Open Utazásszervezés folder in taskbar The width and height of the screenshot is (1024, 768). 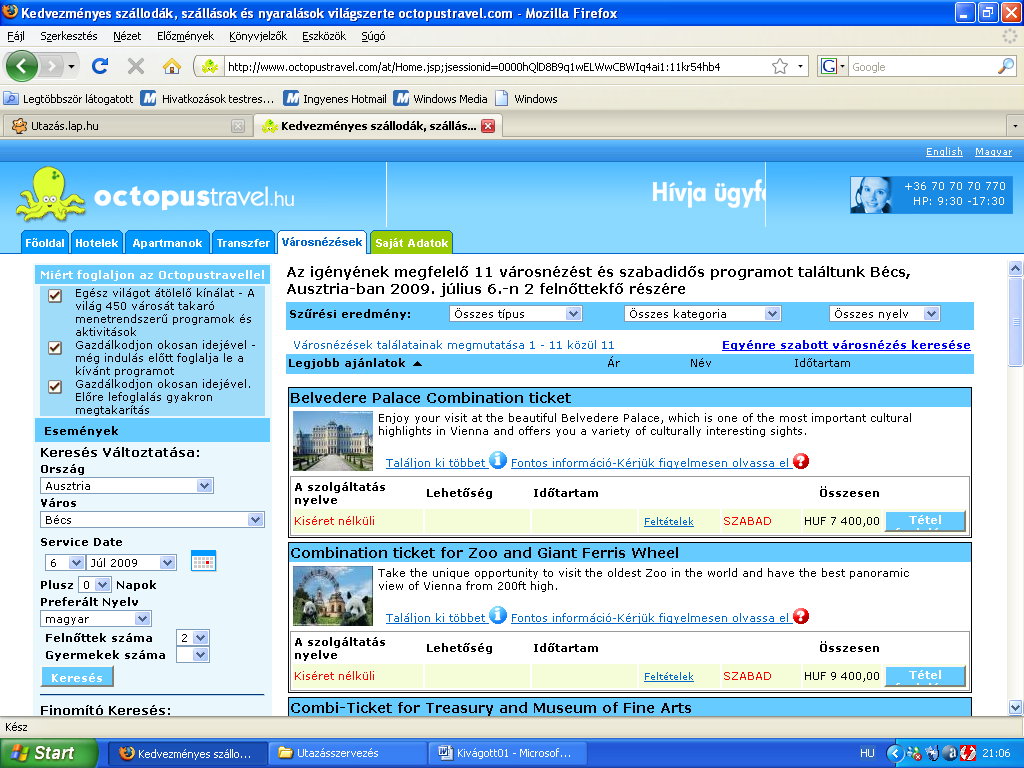click(x=346, y=753)
